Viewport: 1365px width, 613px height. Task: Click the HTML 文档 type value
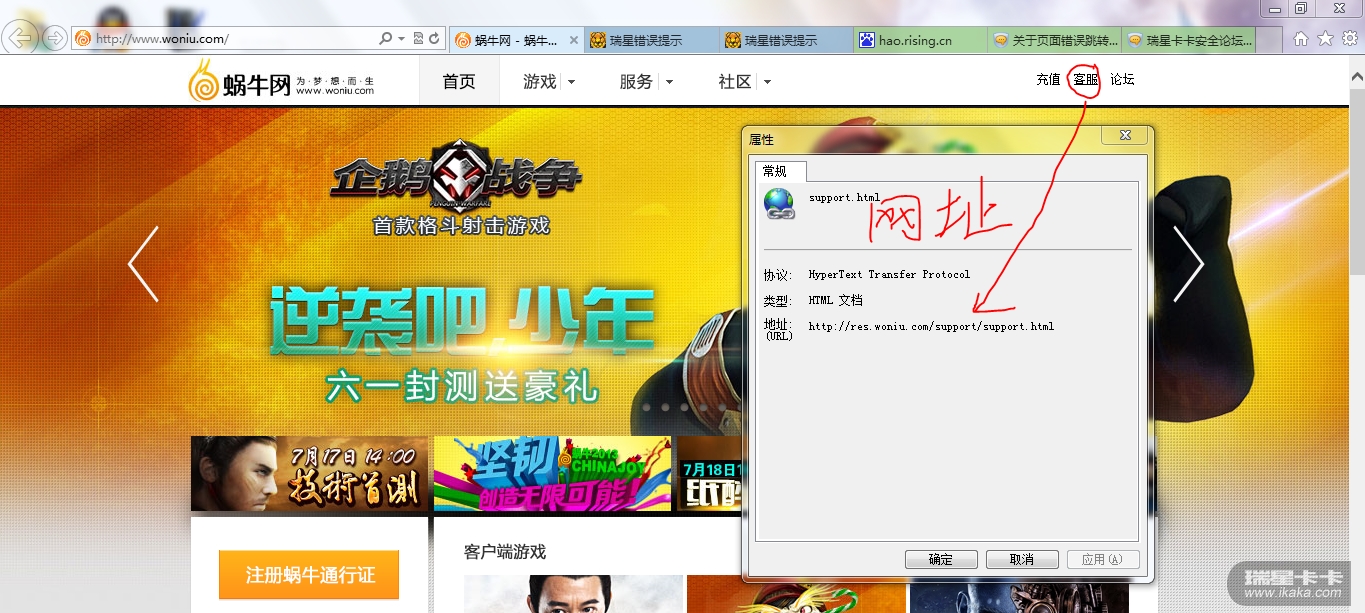point(835,300)
